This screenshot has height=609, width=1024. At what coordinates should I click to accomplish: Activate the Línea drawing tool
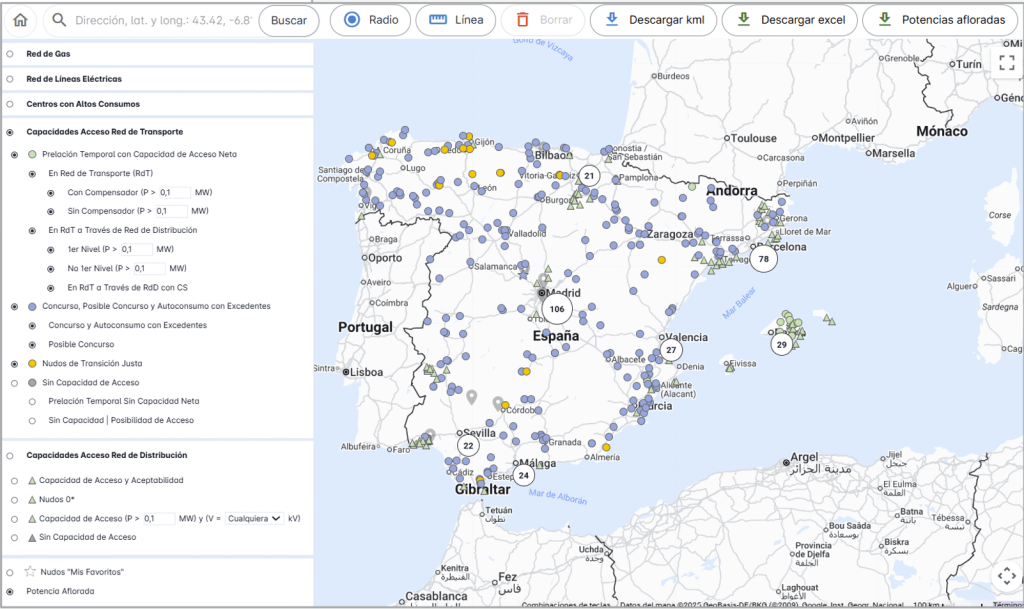pyautogui.click(x=455, y=20)
